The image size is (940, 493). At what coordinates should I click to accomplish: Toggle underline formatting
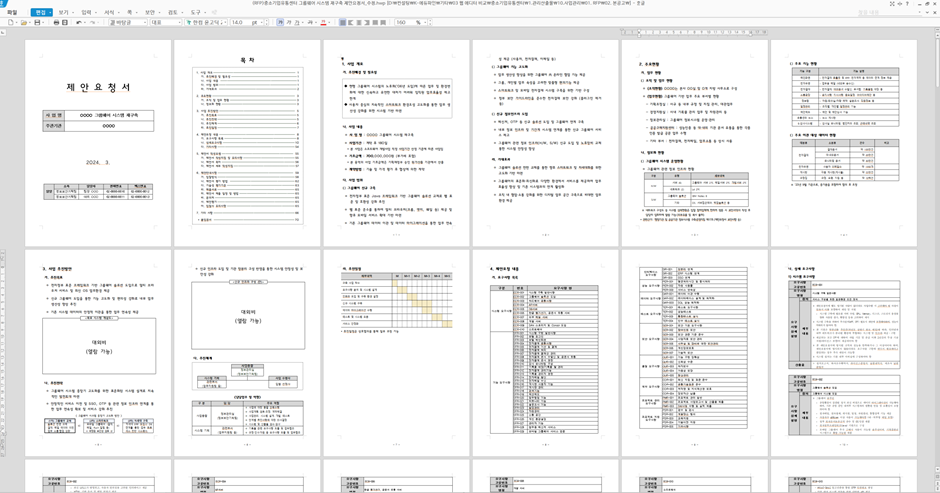click(x=297, y=22)
